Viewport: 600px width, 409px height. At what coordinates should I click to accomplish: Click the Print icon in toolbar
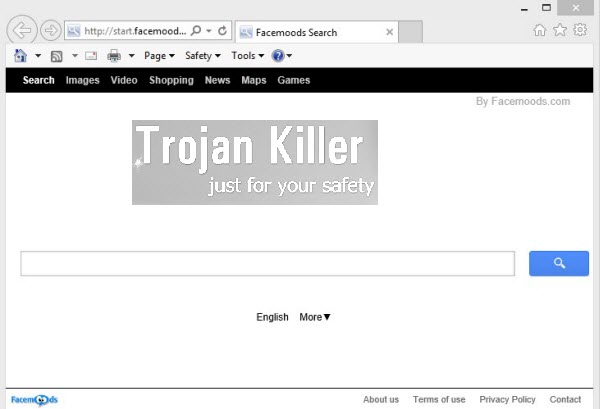coord(114,56)
